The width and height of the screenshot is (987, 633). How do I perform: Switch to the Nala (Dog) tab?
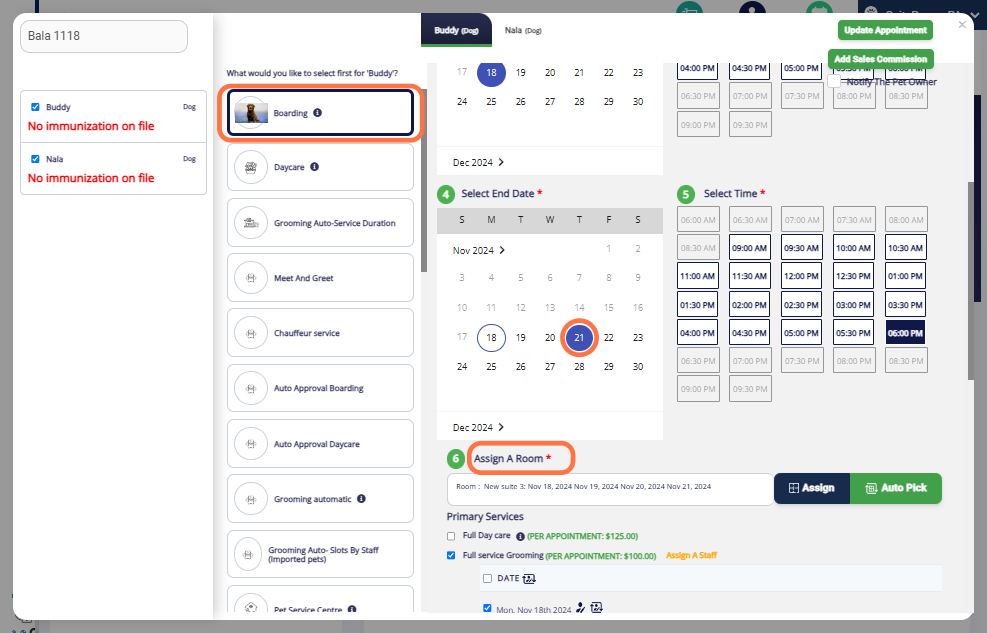pyautogui.click(x=523, y=30)
